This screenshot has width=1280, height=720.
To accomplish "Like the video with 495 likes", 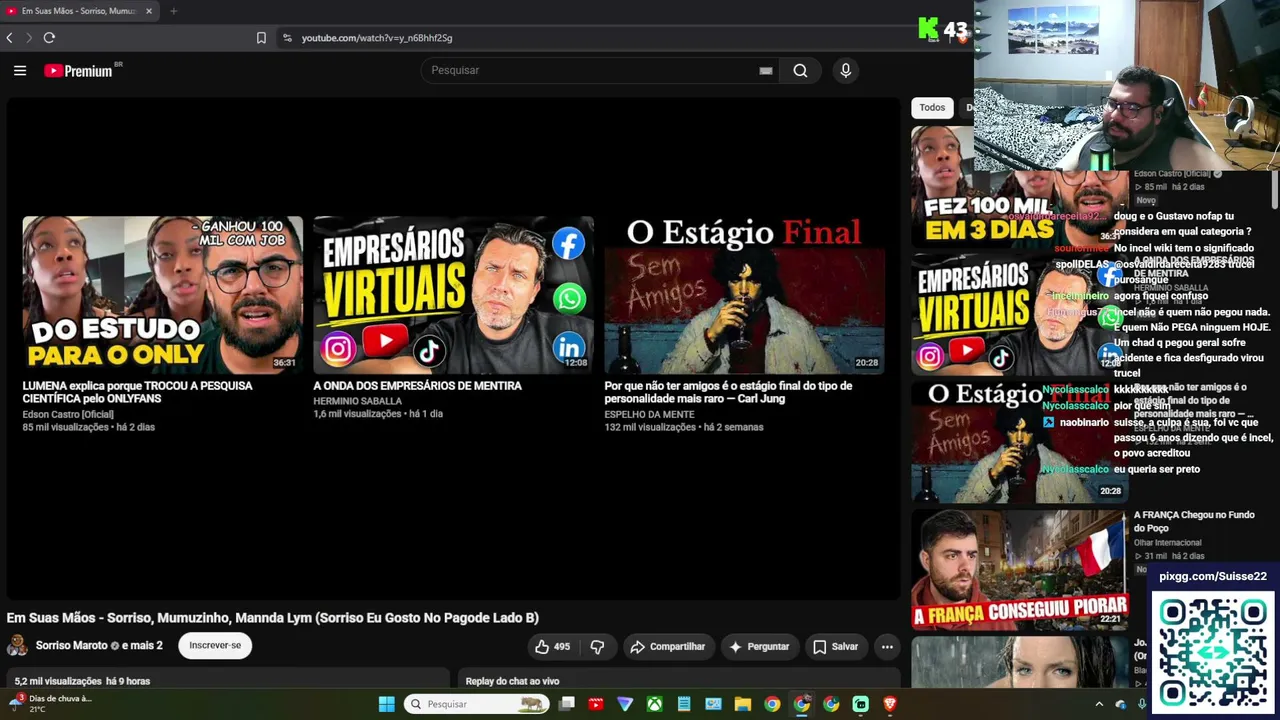I will click(552, 647).
